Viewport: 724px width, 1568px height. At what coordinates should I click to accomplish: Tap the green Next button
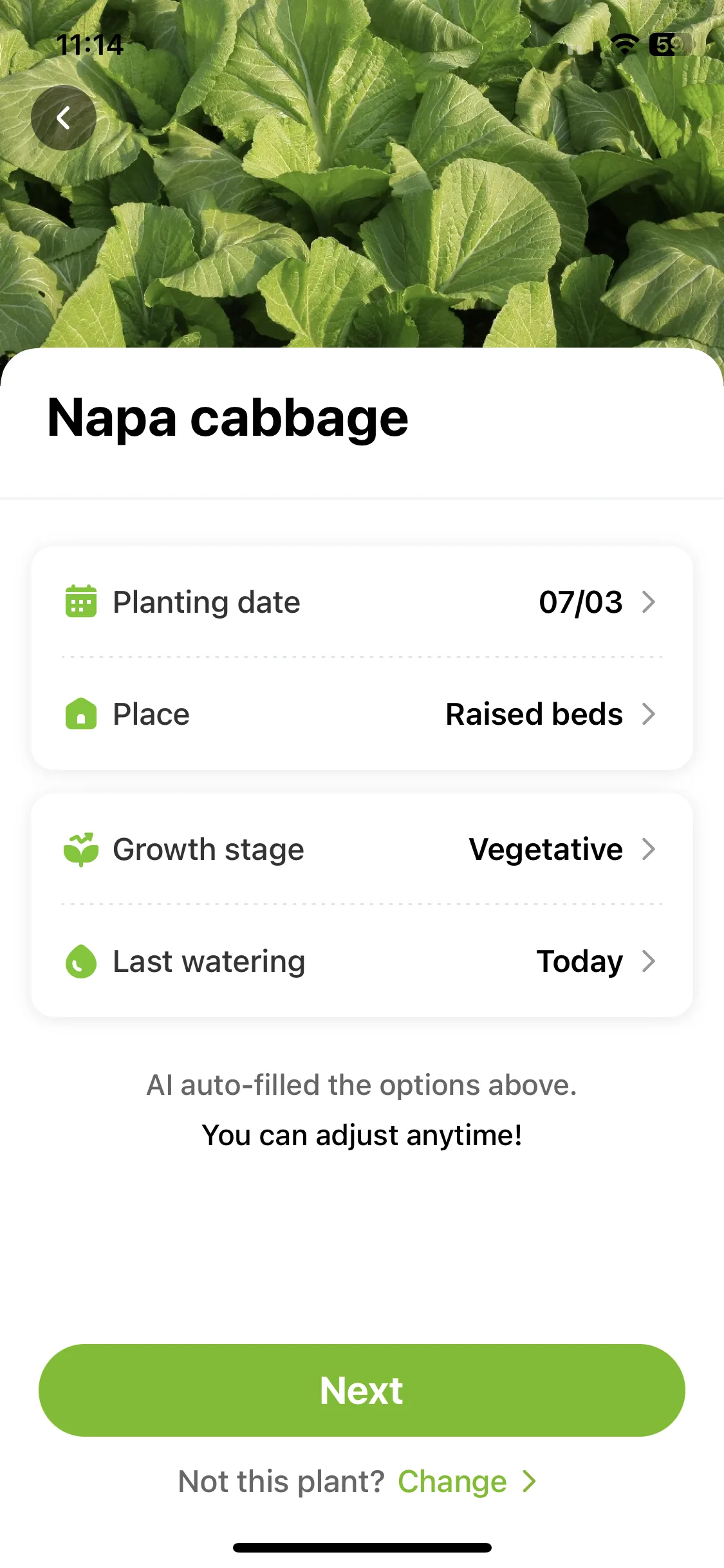pos(362,1390)
